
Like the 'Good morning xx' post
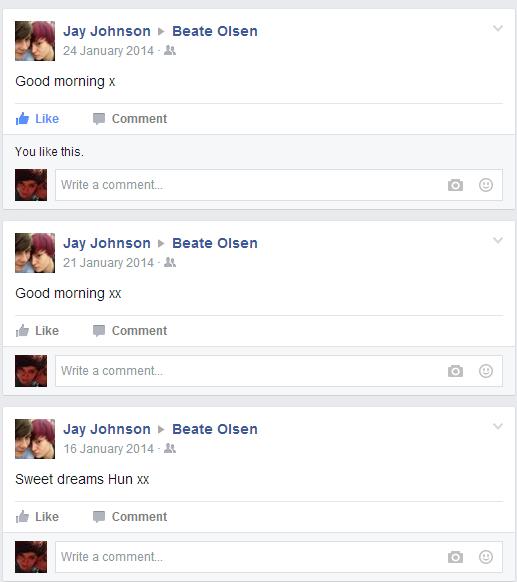[x=37, y=331]
